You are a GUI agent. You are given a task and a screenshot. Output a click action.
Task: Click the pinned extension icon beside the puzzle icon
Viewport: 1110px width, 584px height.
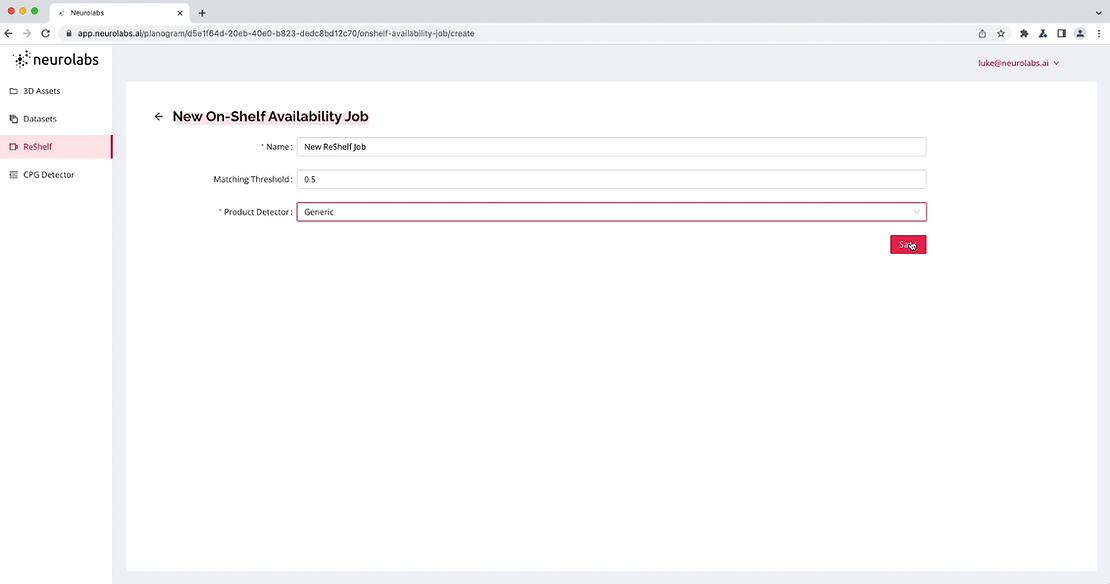(1043, 33)
